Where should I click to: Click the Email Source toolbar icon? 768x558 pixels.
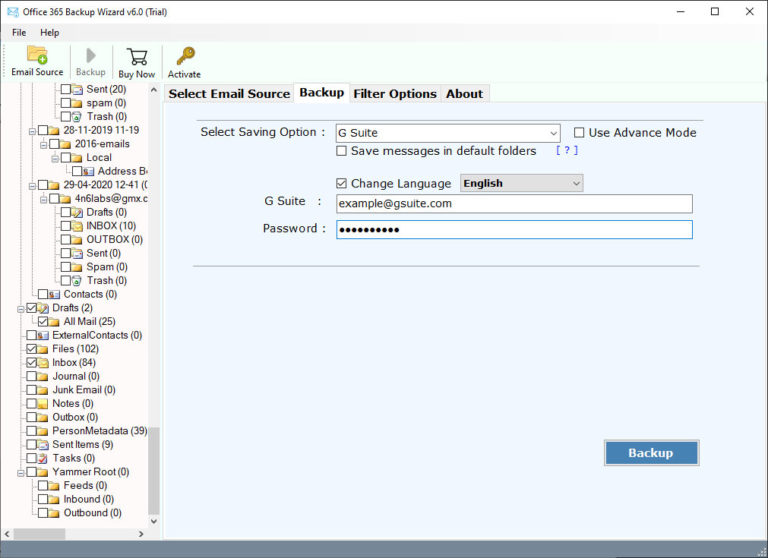tap(37, 55)
